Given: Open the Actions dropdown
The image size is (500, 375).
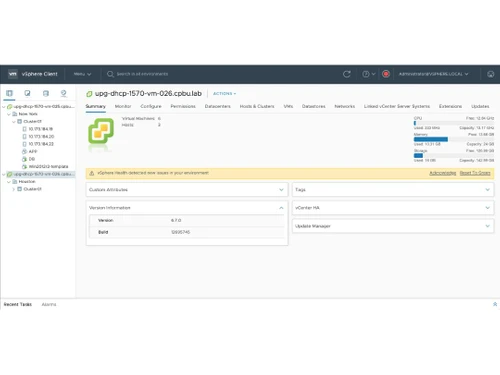Looking at the screenshot, I should 224,94.
